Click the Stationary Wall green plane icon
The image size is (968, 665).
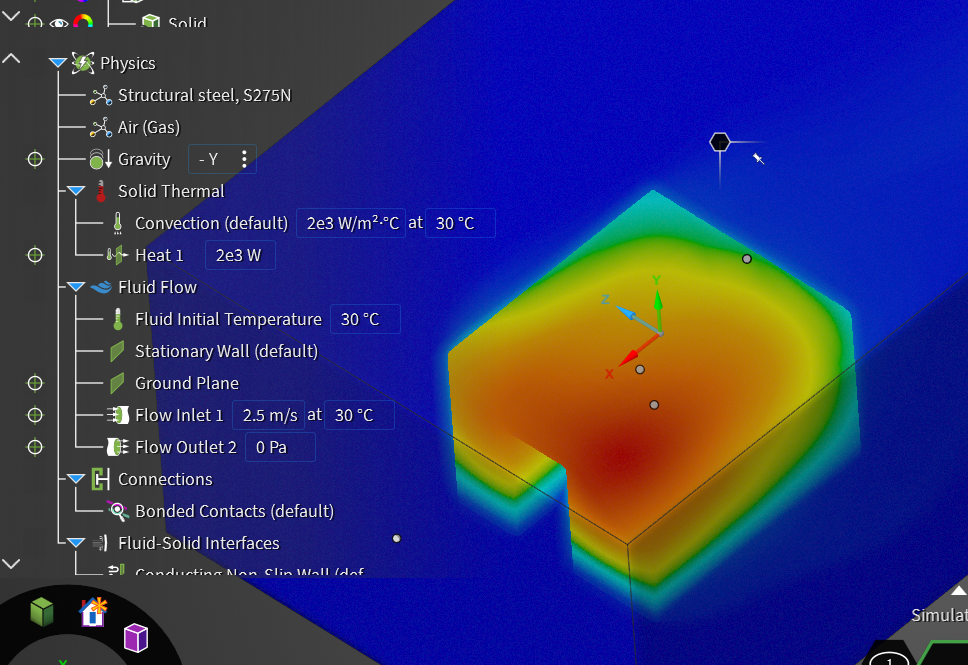point(117,351)
